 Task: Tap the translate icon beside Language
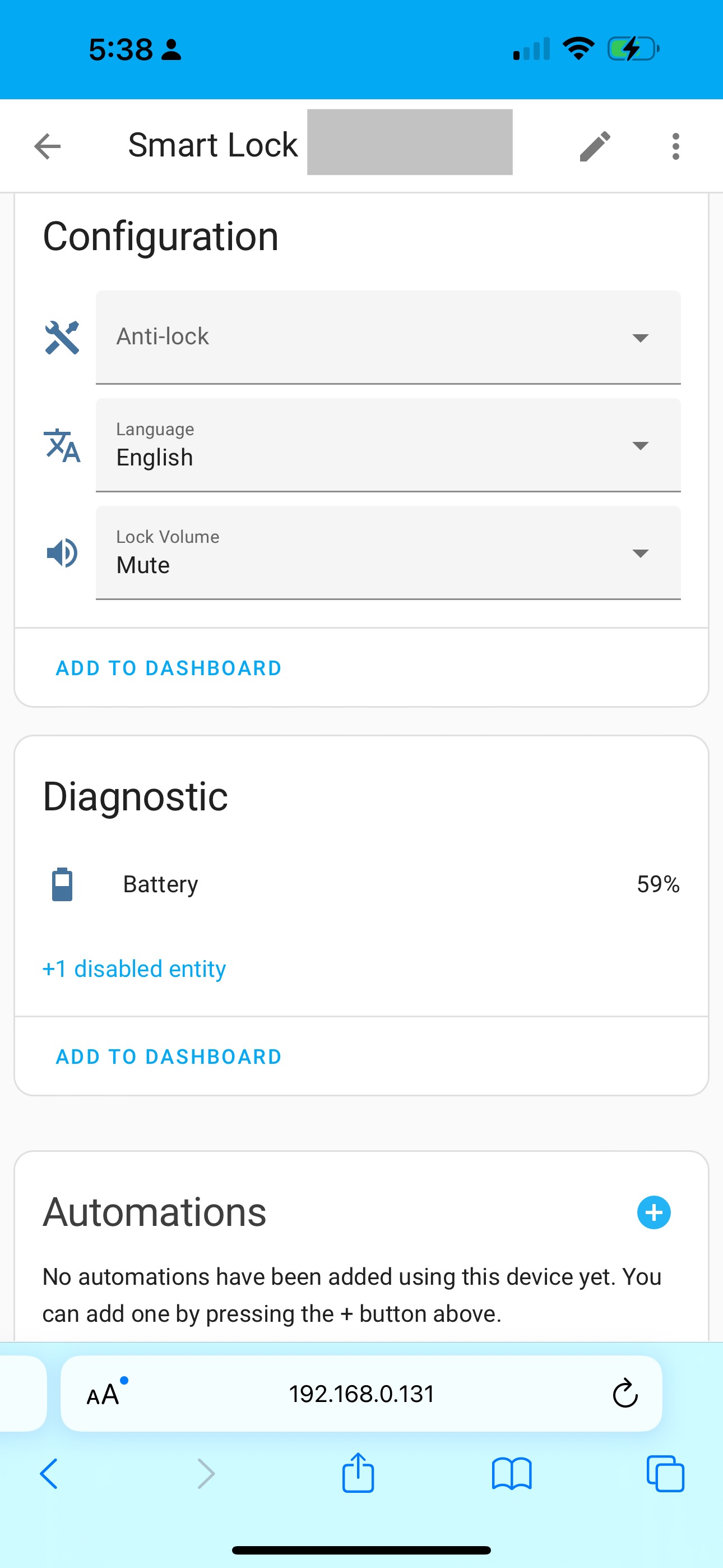tap(62, 445)
